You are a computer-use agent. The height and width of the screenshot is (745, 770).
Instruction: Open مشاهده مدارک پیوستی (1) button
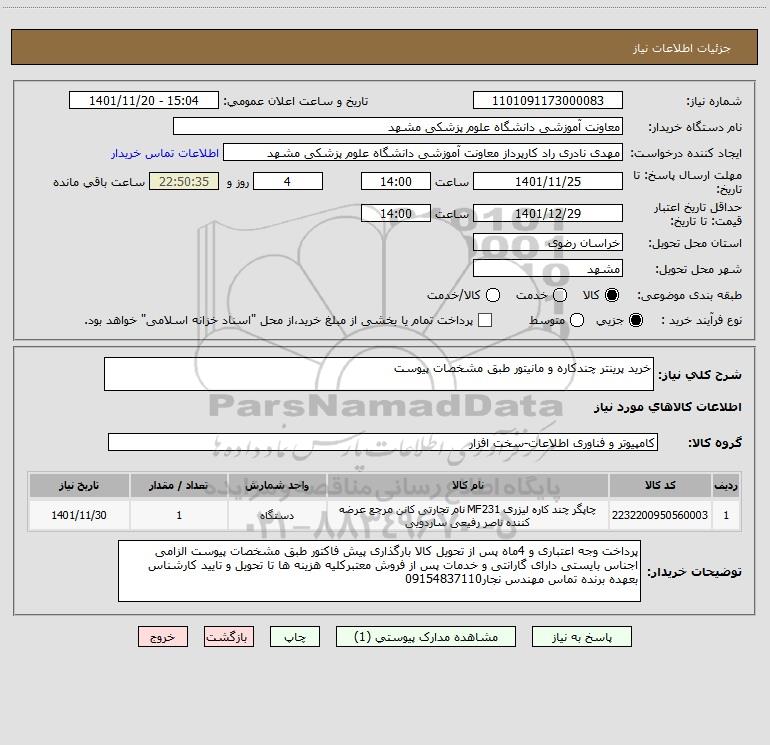pos(426,637)
